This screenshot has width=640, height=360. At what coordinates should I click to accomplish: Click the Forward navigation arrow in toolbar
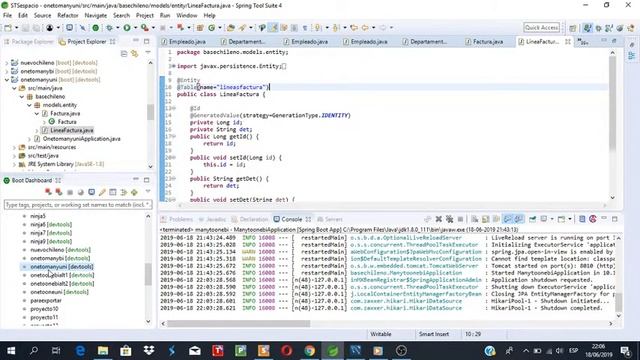point(383,28)
